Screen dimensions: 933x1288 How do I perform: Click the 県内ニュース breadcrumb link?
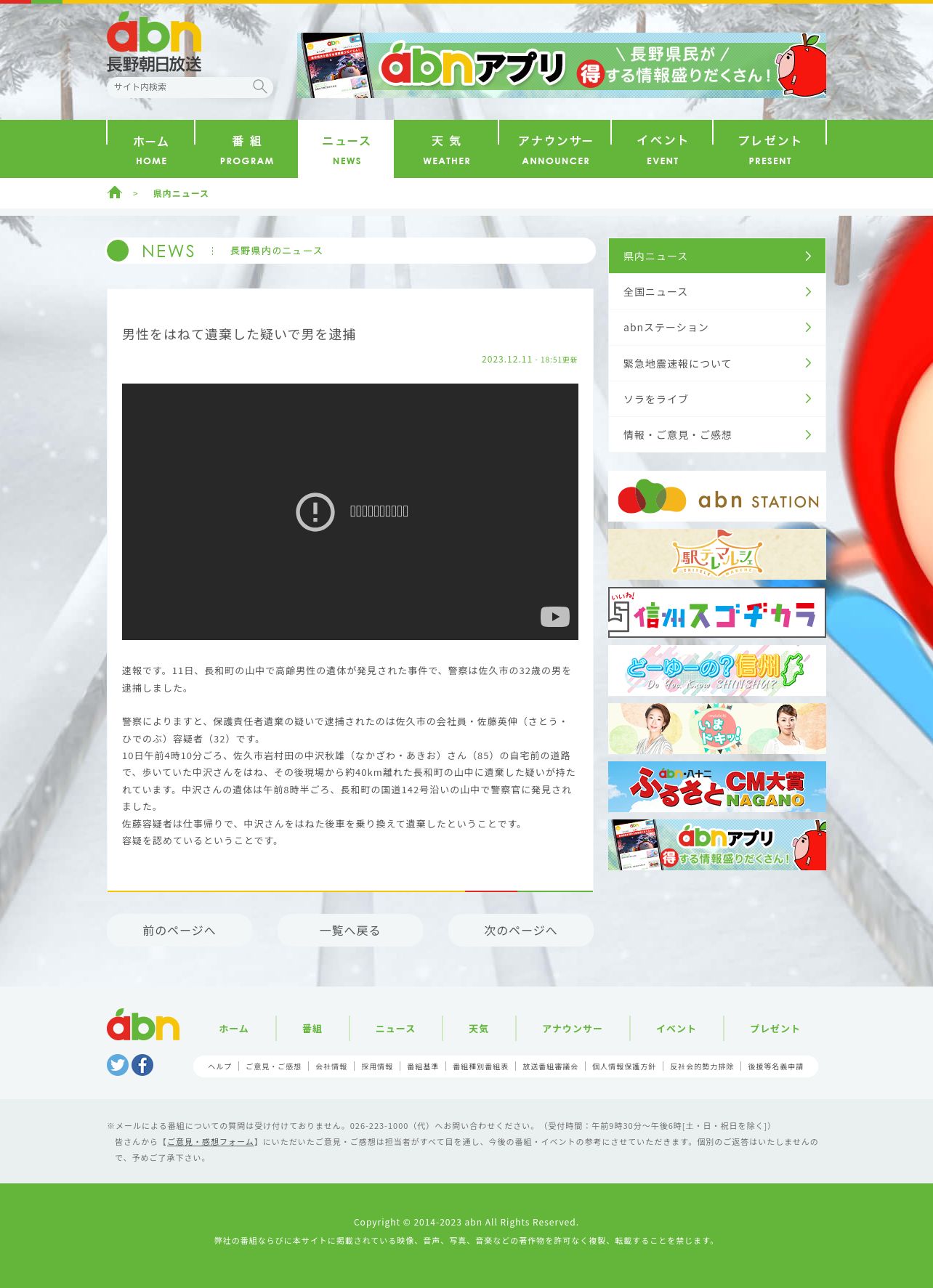click(x=180, y=193)
